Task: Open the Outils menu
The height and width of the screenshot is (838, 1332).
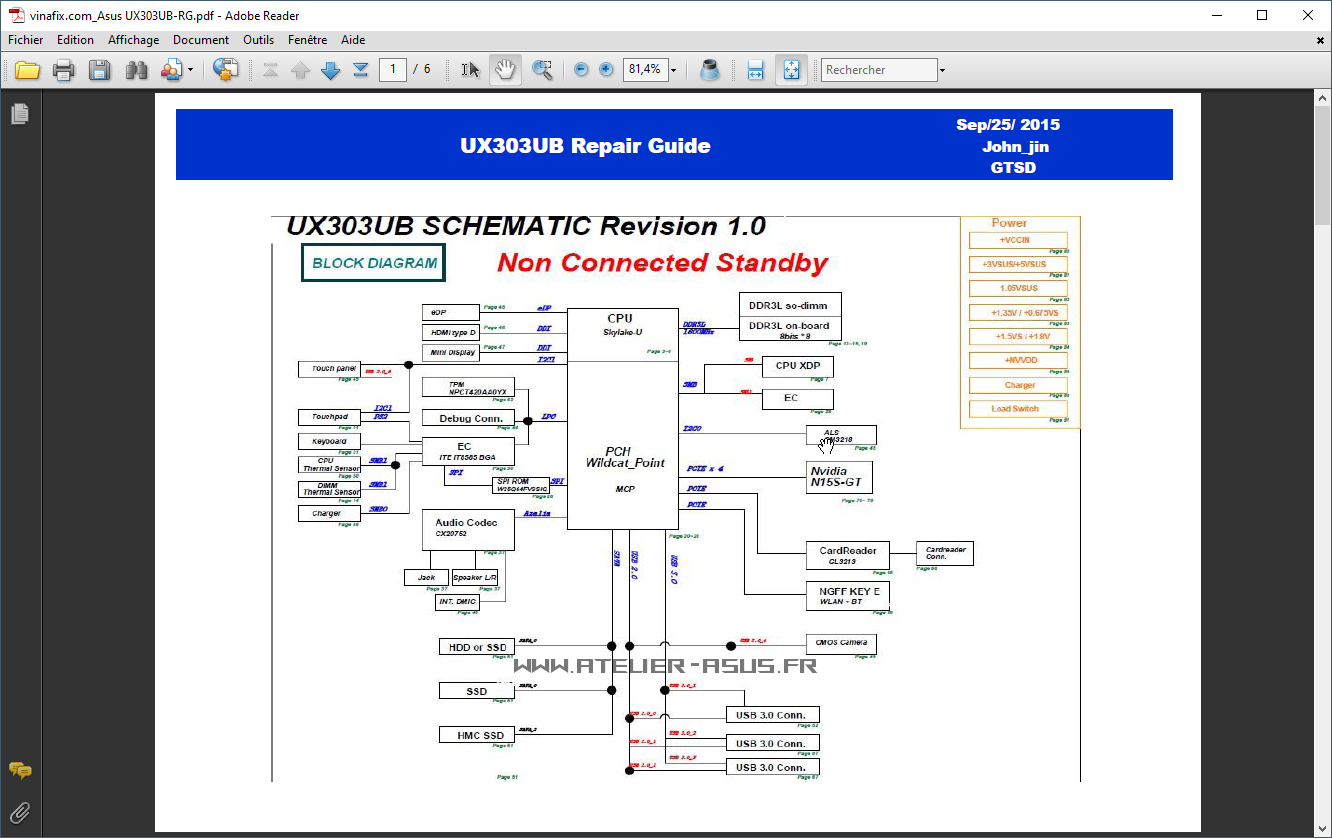Action: pos(258,40)
